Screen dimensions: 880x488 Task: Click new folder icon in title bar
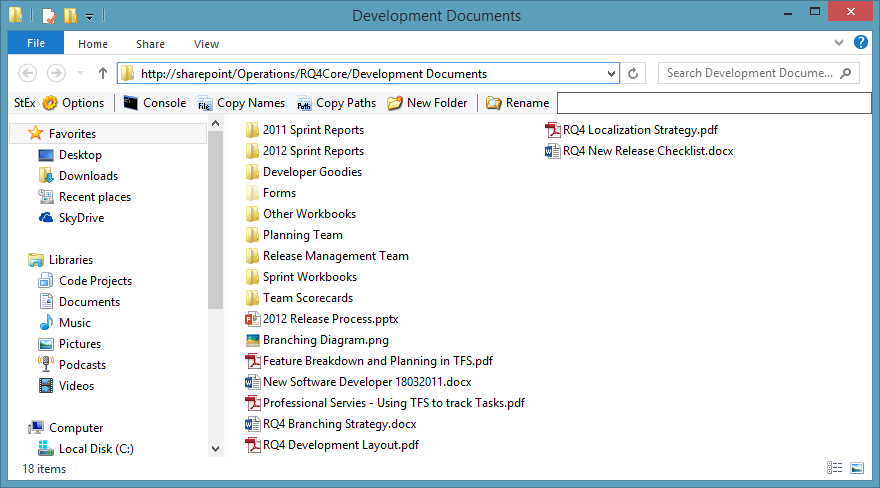(x=70, y=15)
